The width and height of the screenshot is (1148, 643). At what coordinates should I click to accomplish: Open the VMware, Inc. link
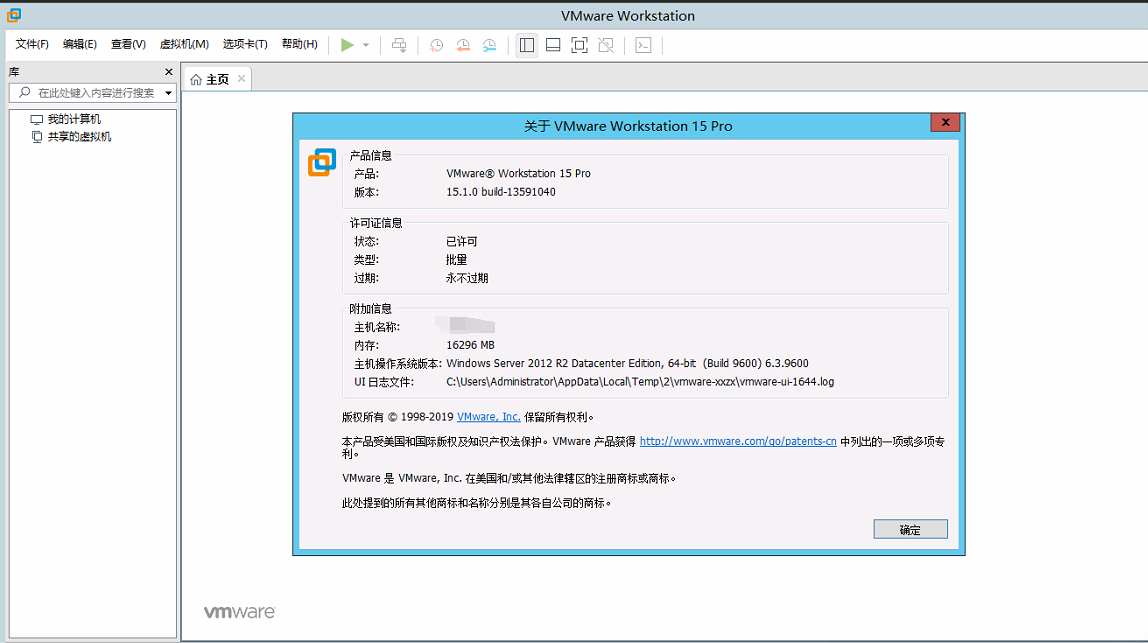[x=488, y=417]
